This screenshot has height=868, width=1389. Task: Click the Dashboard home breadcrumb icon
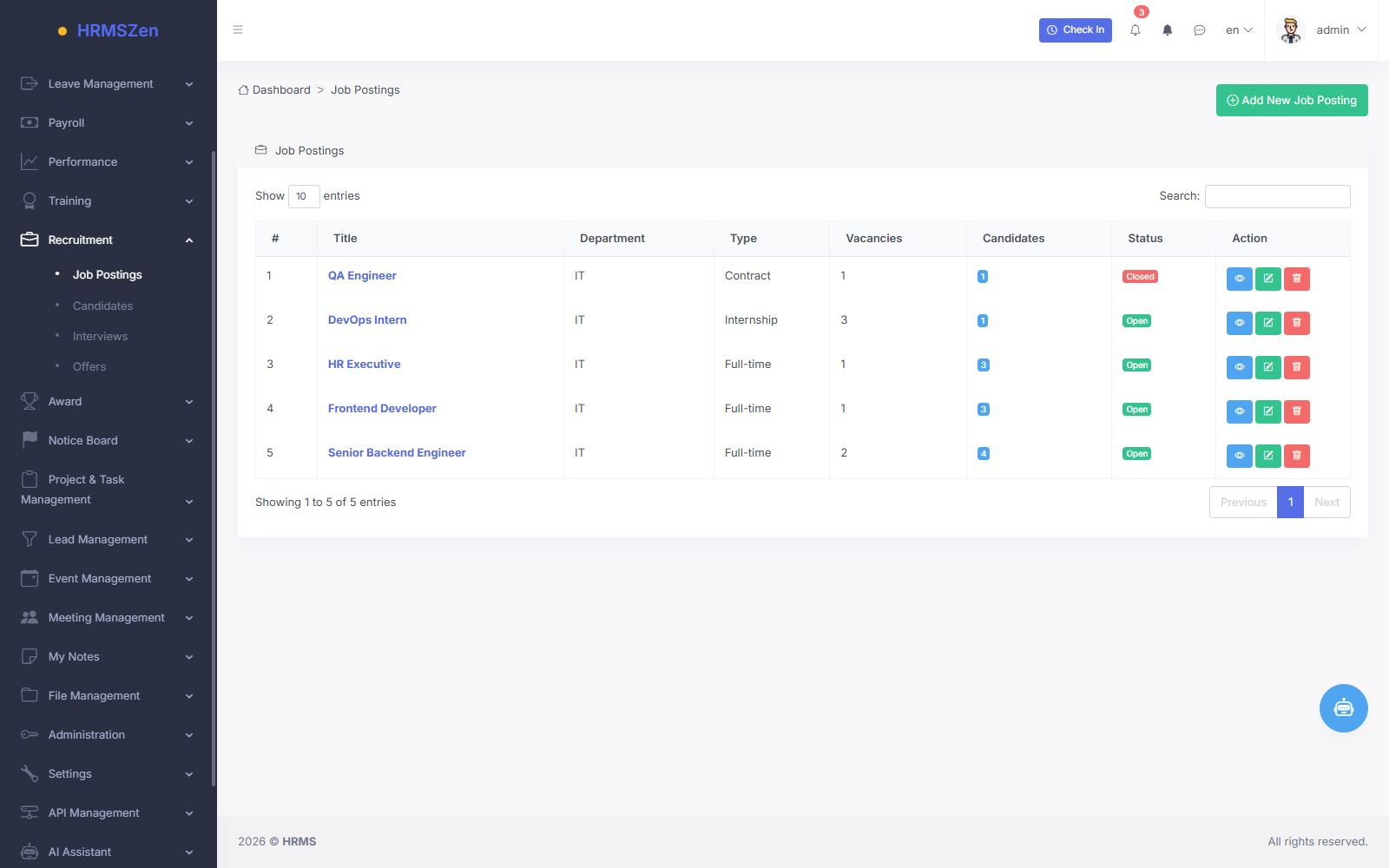coord(244,90)
